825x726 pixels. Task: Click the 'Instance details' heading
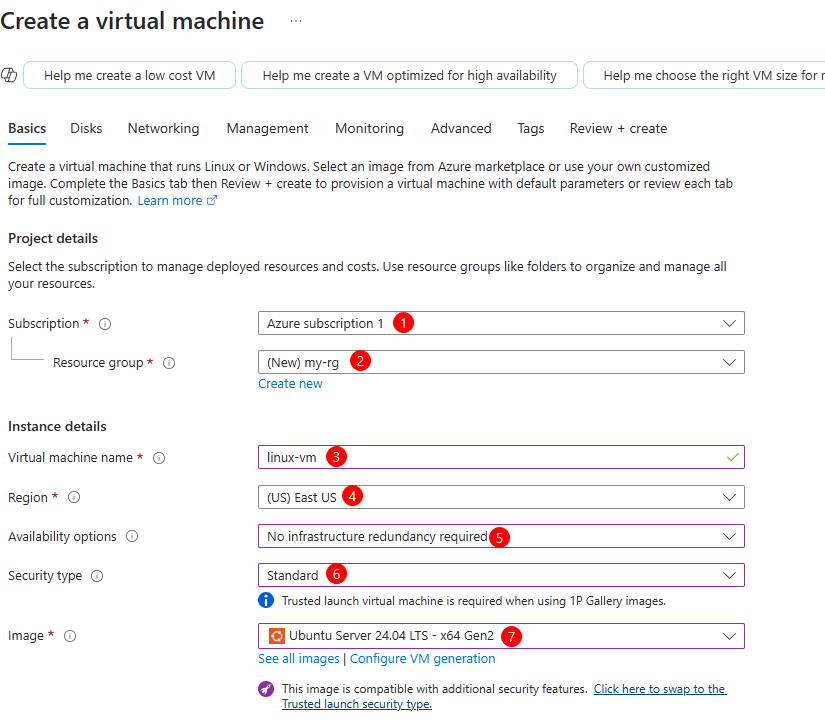click(x=57, y=426)
